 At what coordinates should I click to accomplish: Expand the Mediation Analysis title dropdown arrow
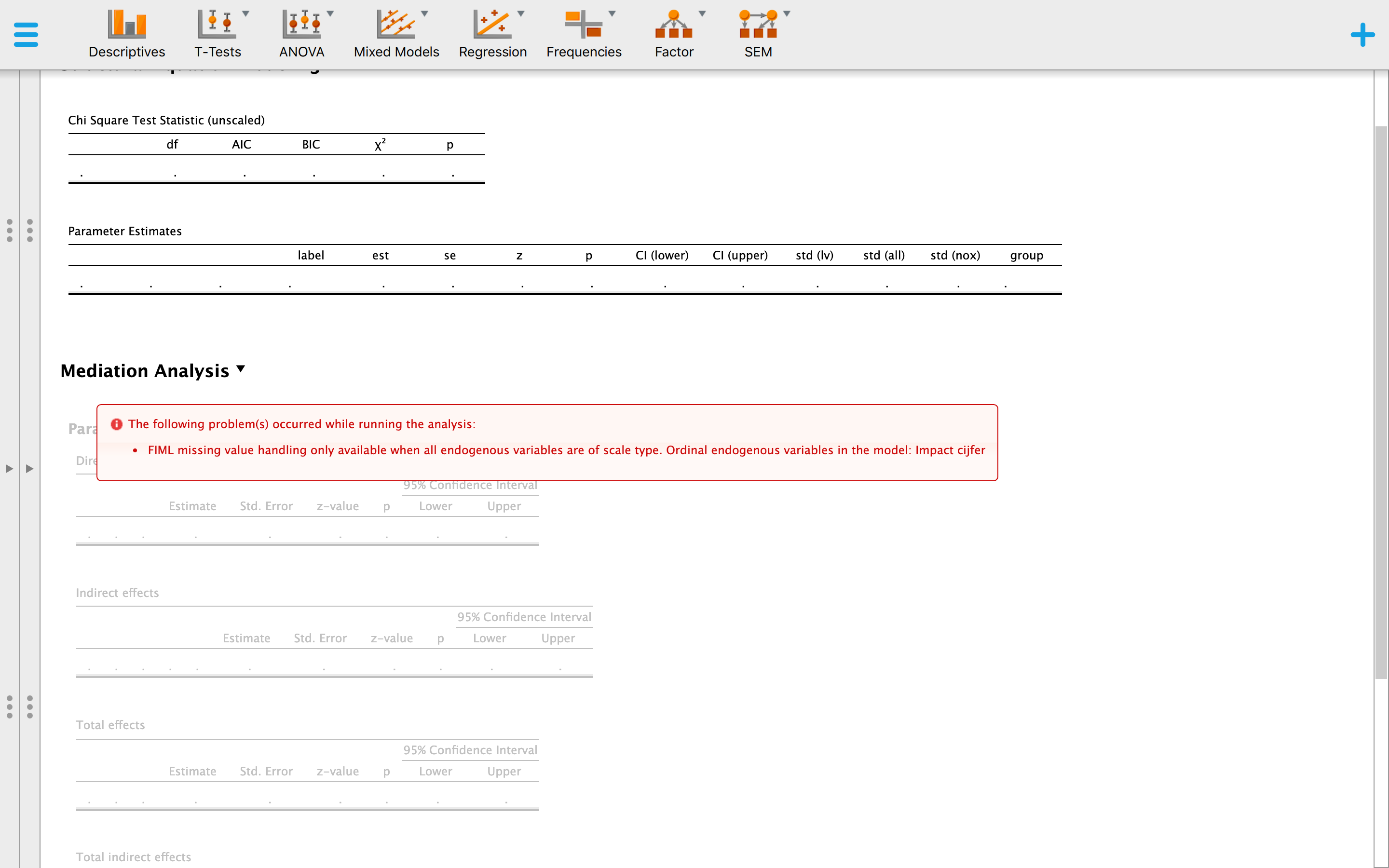241,369
